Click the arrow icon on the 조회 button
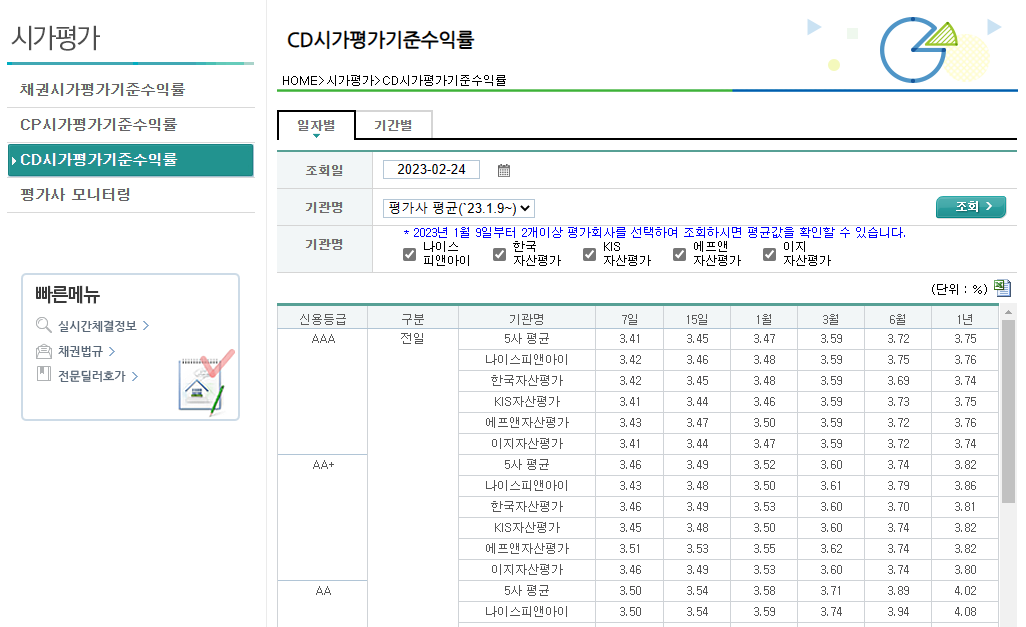The width and height of the screenshot is (1026, 627). click(990, 206)
